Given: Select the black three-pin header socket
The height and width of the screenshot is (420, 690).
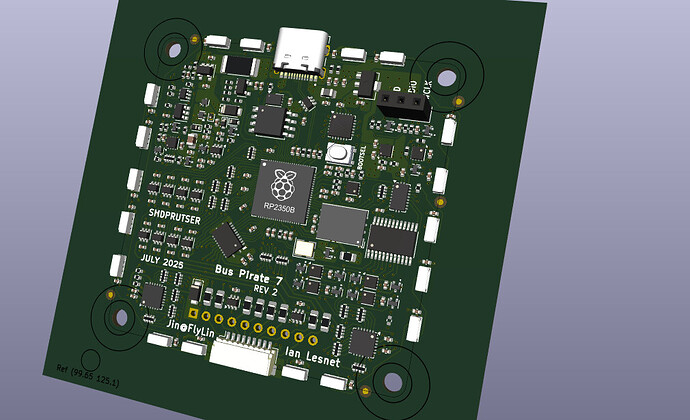Looking at the screenshot, I should [x=403, y=106].
